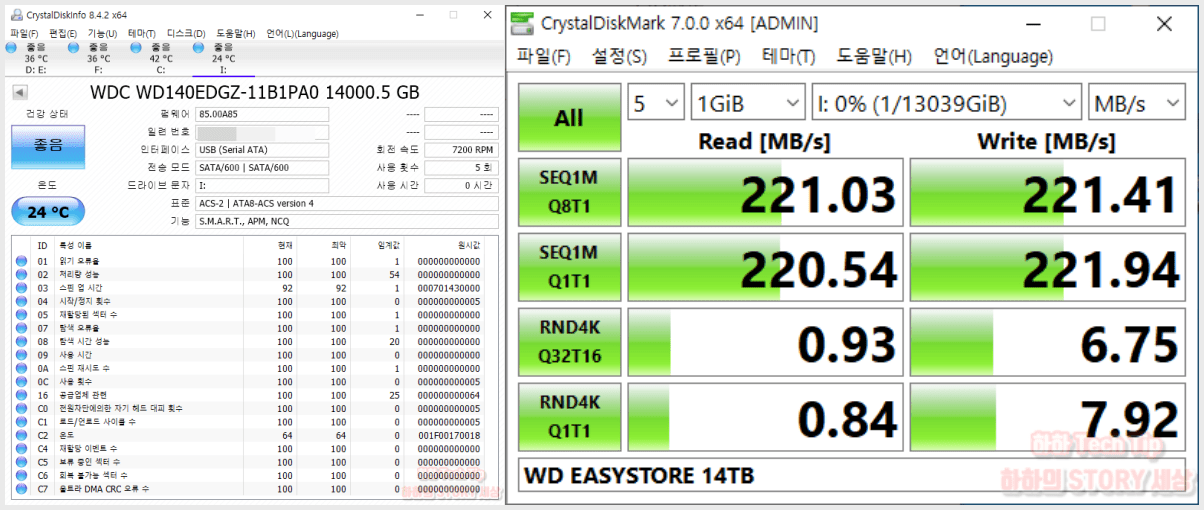Click raw value 001F00170018 in row C2
Image resolution: width=1204 pixels, height=510 pixels.
point(448,435)
